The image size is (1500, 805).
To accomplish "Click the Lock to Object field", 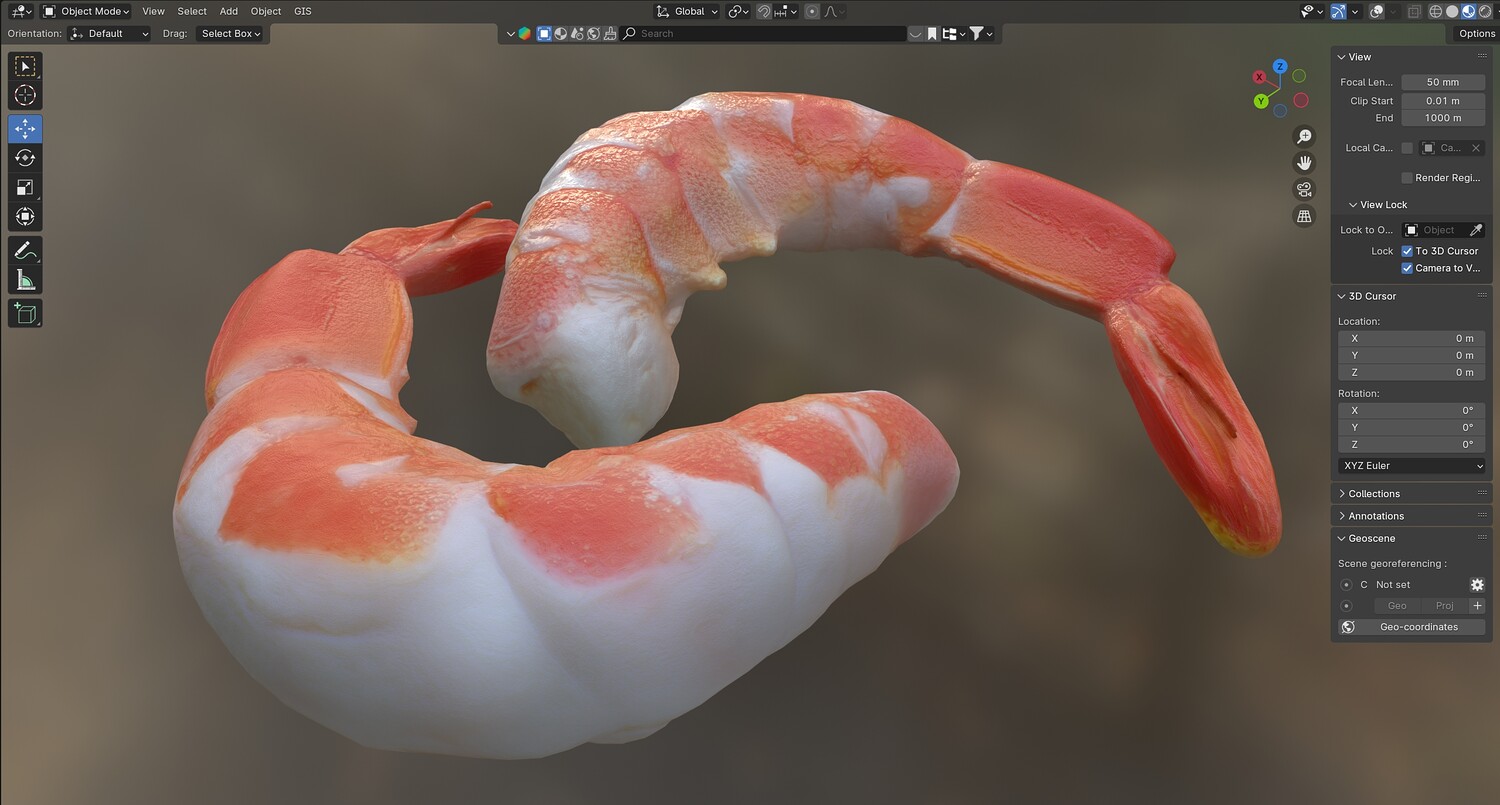I will pyautogui.click(x=1435, y=230).
